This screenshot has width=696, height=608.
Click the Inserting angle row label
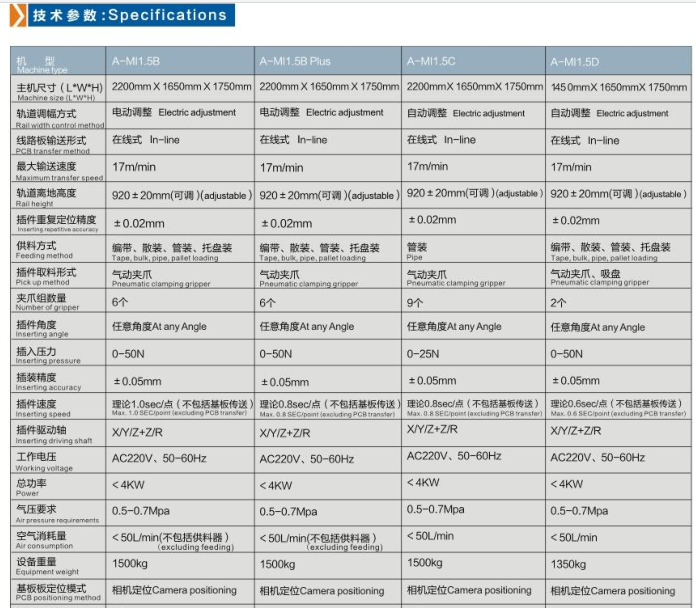click(58, 327)
